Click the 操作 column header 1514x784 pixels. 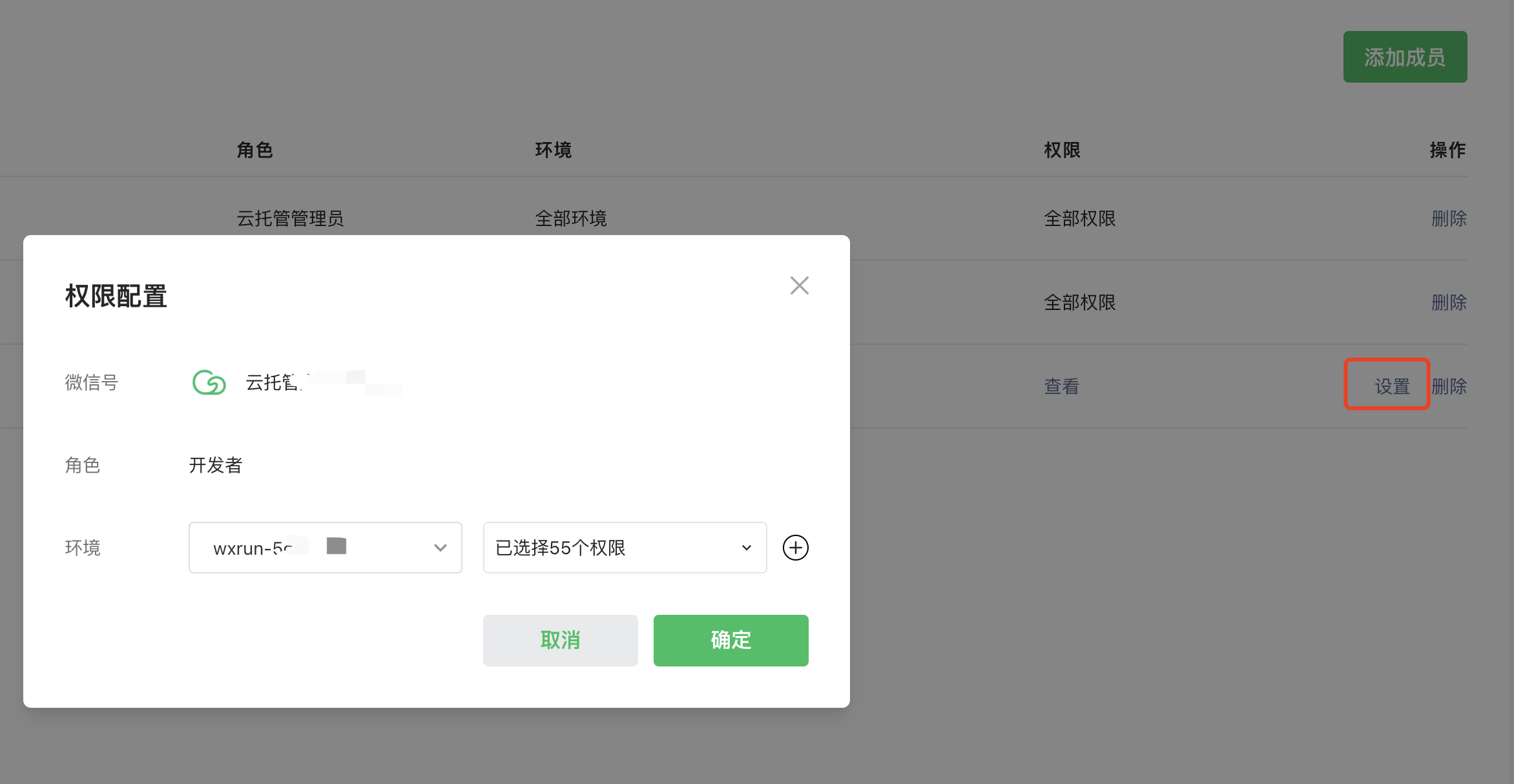1447,150
